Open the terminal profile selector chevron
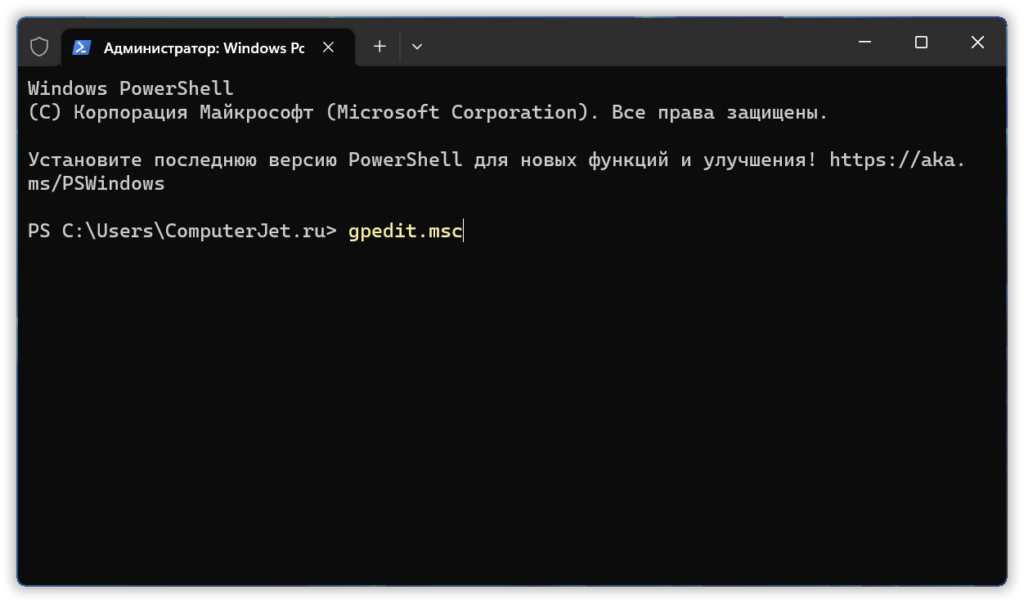This screenshot has height=603, width=1024. (x=417, y=46)
